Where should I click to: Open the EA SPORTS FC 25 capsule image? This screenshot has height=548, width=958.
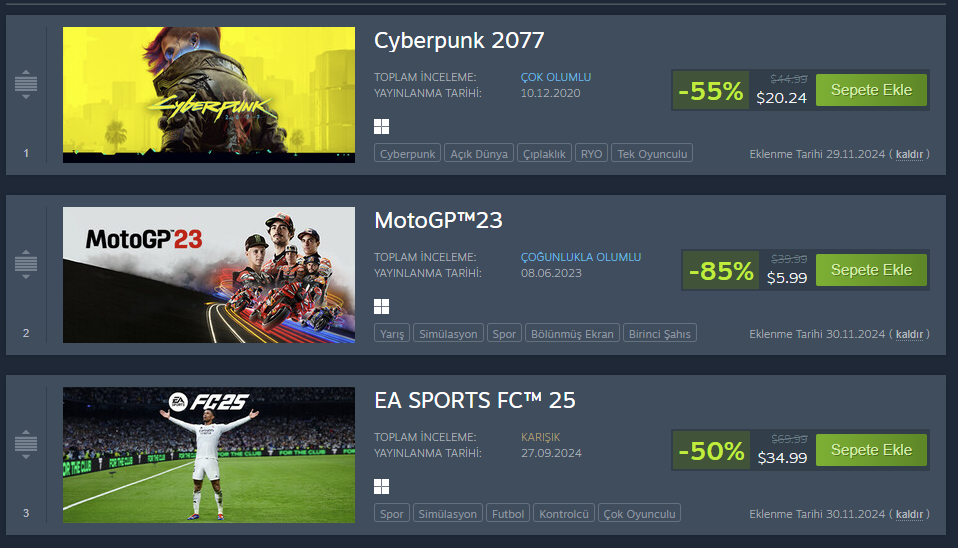point(209,455)
